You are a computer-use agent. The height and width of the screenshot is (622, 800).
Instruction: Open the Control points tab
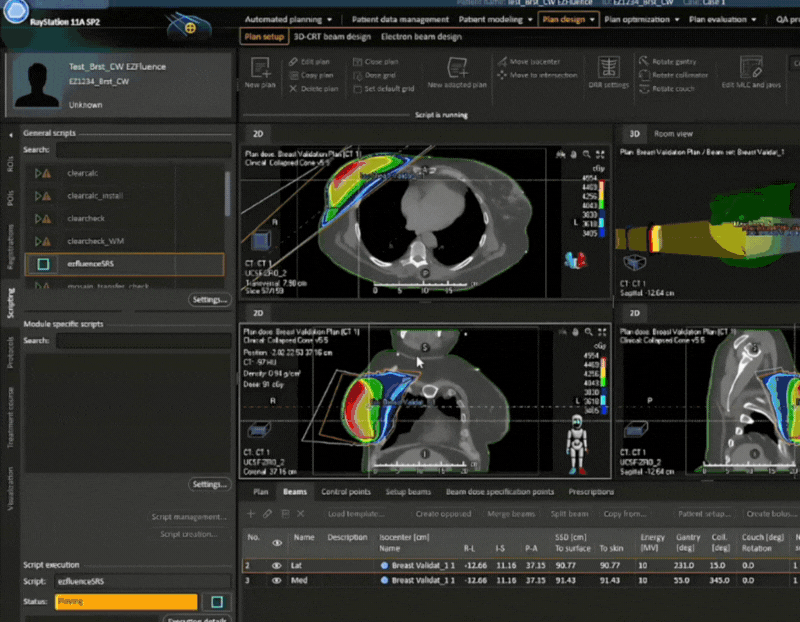coord(345,492)
